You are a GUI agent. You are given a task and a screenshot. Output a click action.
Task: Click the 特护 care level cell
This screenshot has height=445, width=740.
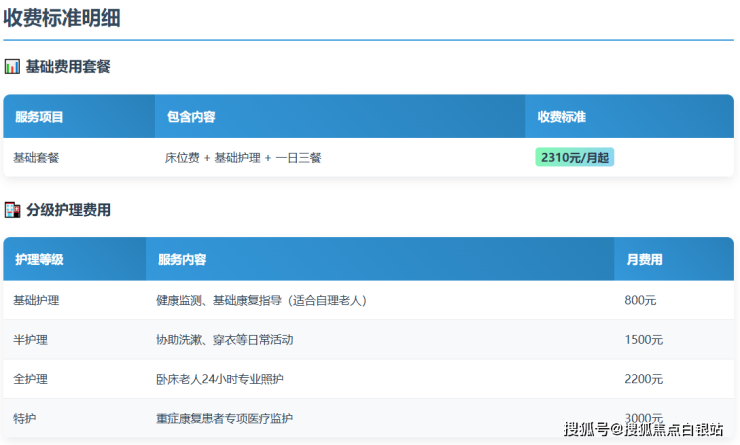(25, 418)
